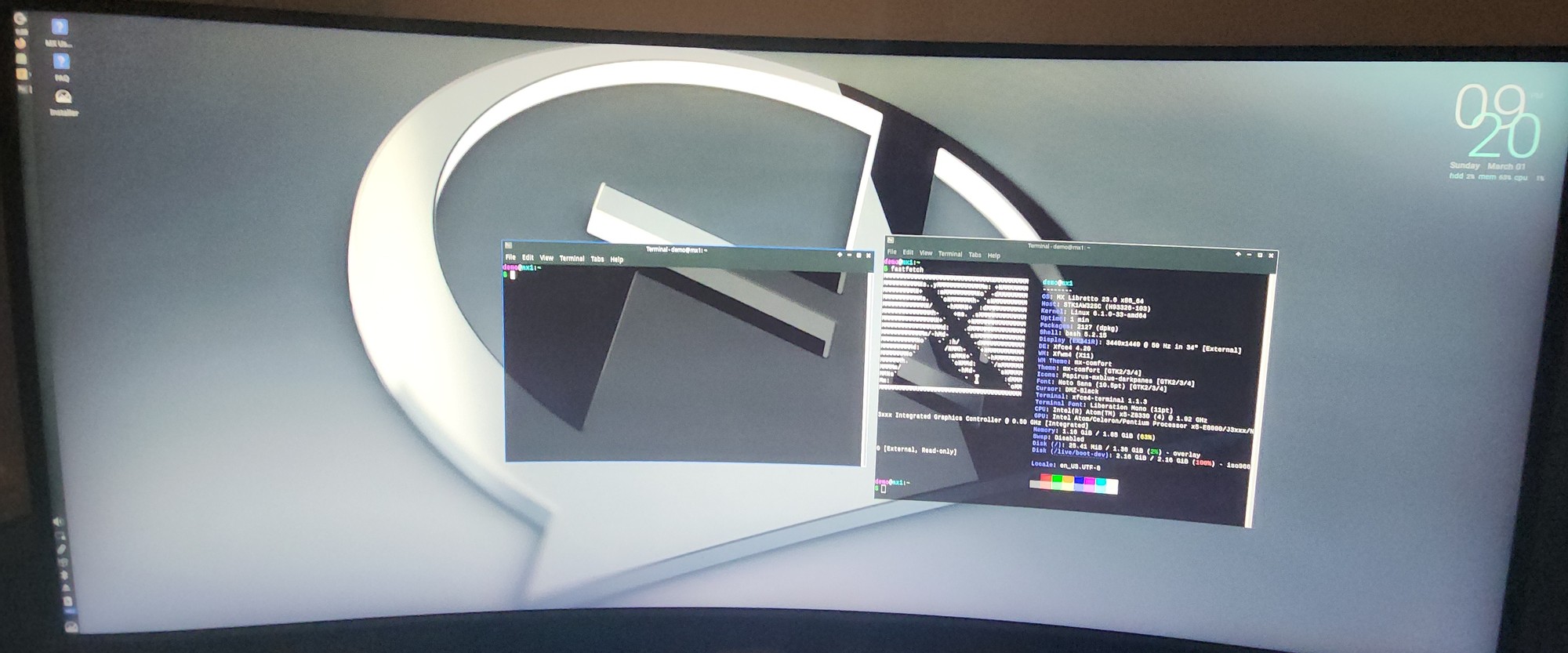Toggle the left terminal's always-on-top pin button
Screen dimensions: 1568x653
pyautogui.click(x=840, y=255)
